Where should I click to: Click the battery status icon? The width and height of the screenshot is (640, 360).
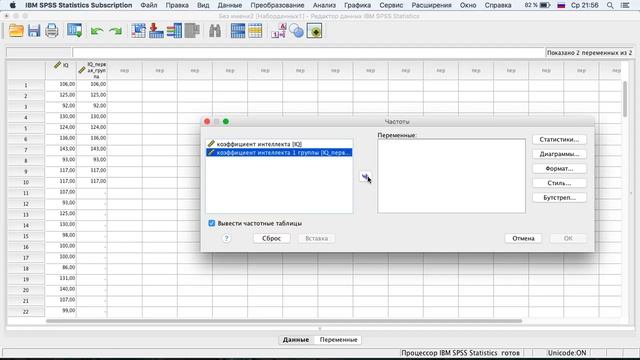click(x=545, y=5)
